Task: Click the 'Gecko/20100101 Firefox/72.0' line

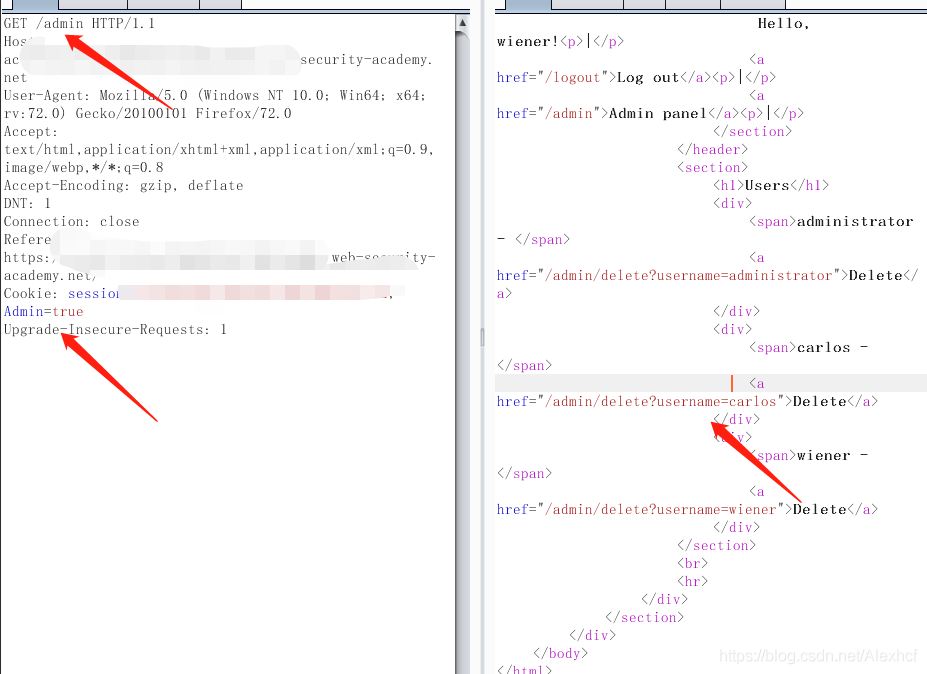Action: coord(148,114)
